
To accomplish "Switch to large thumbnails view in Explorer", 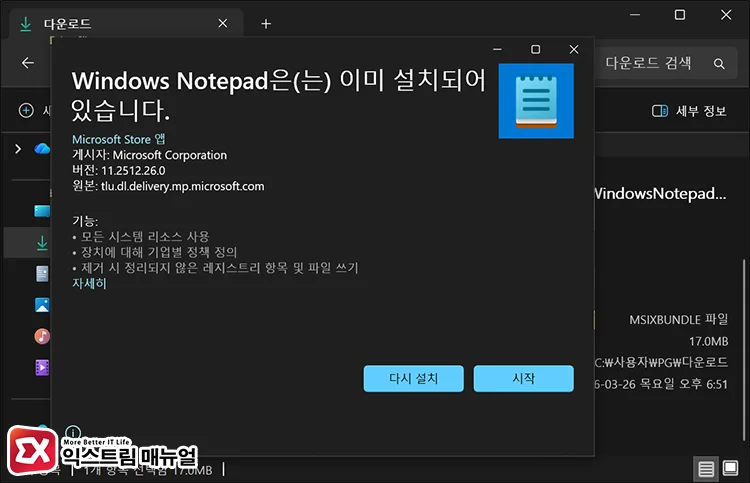I will [x=730, y=468].
